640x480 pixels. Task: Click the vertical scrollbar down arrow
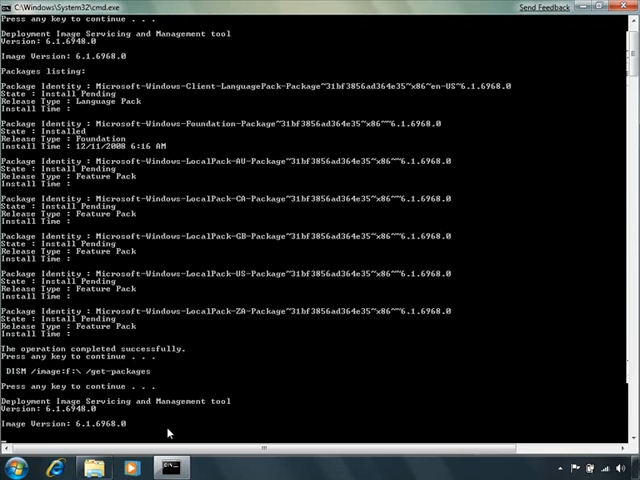click(633, 438)
